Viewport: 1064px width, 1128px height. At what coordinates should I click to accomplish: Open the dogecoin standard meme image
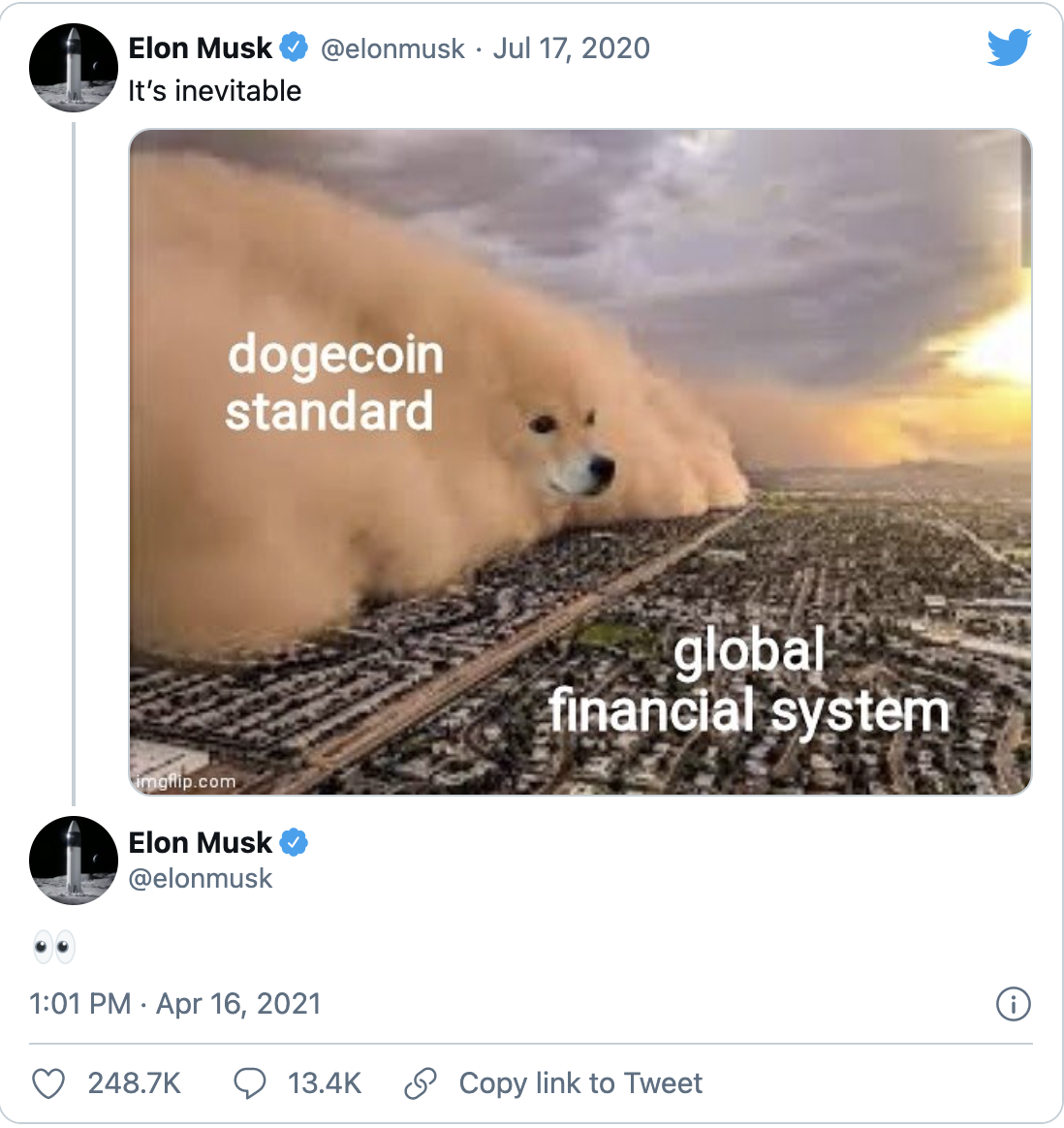pos(580,462)
